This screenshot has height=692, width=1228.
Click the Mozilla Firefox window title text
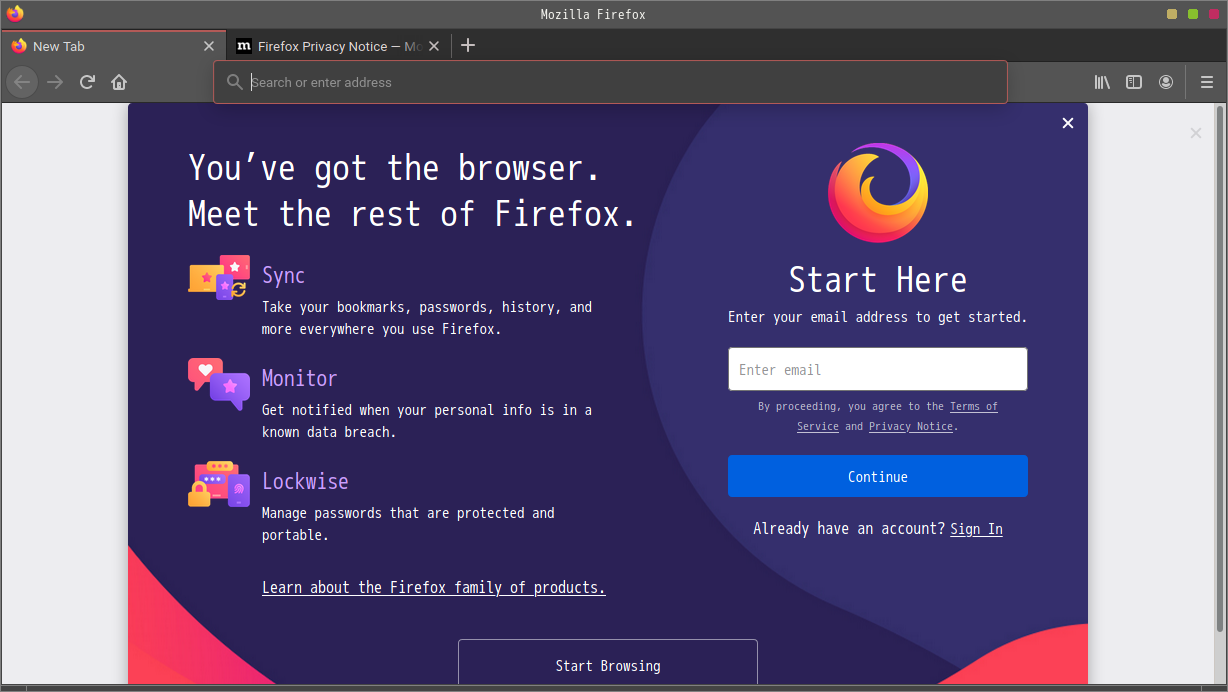pyautogui.click(x=593, y=14)
